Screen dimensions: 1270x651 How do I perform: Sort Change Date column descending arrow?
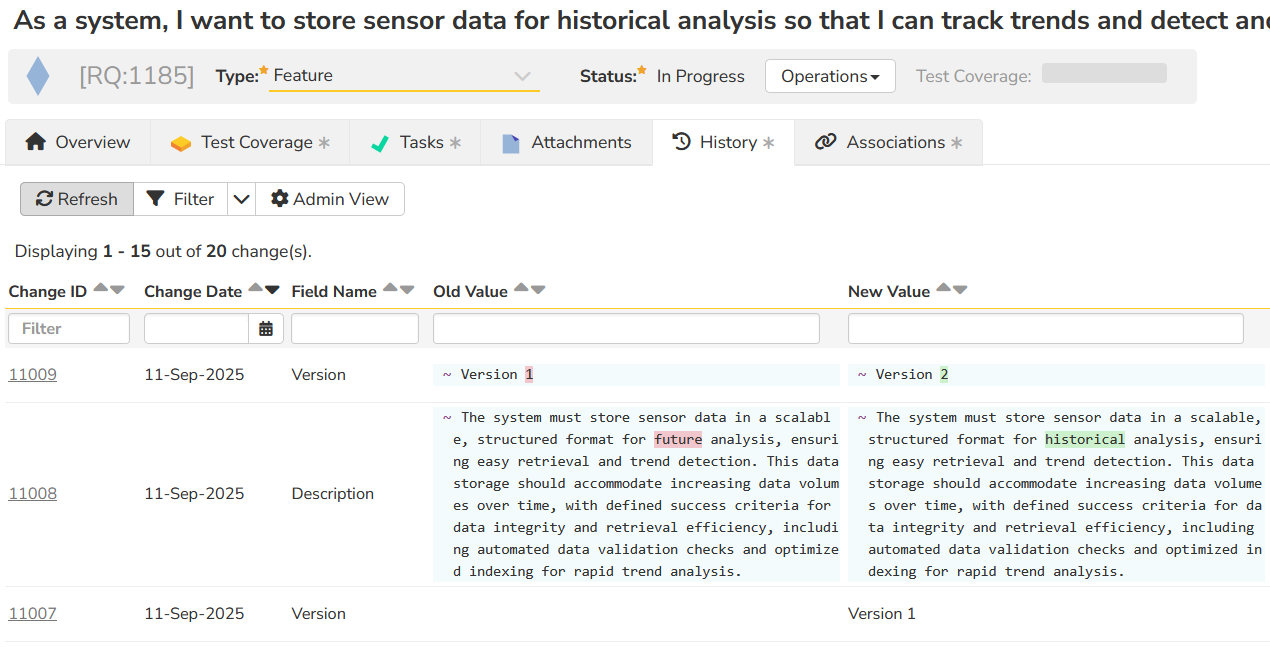[272, 290]
